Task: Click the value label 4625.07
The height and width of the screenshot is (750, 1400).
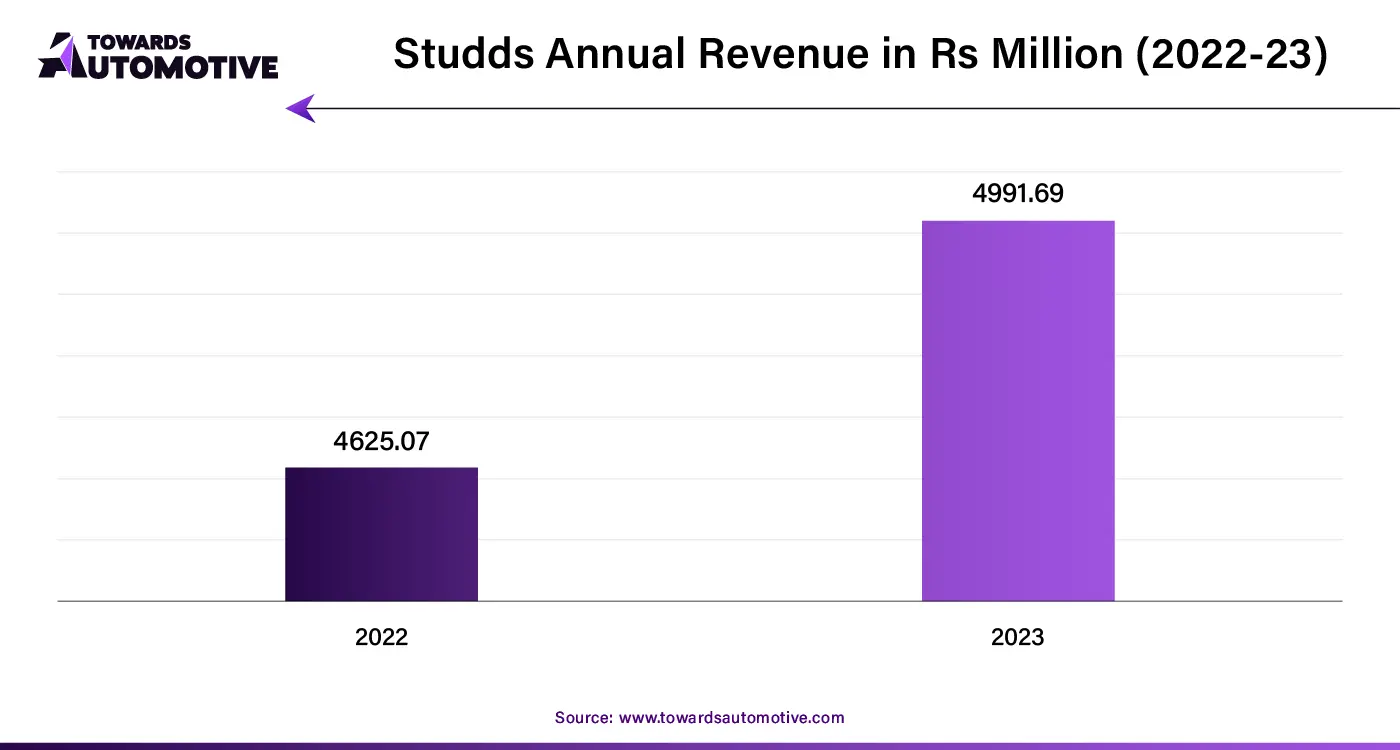Action: tap(381, 441)
